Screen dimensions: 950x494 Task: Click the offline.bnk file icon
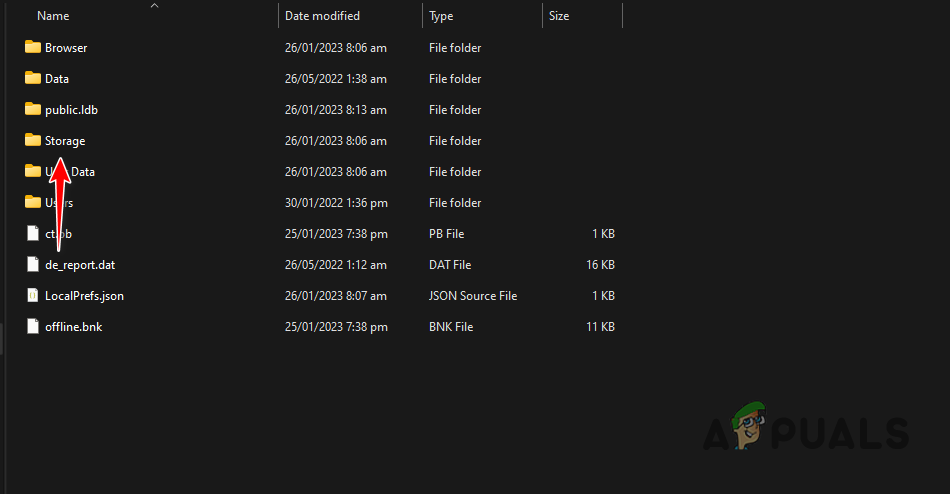[x=33, y=326]
